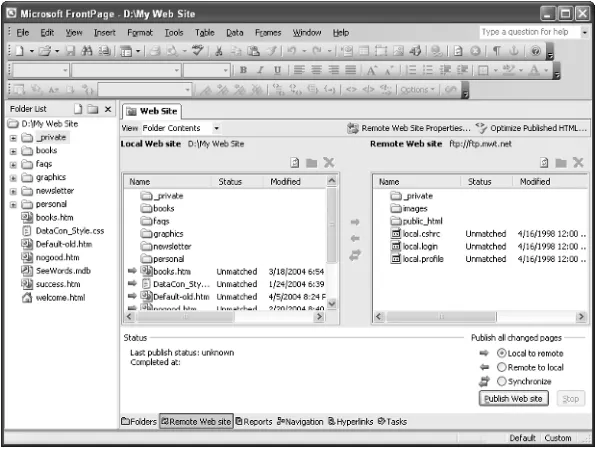The height and width of the screenshot is (450, 598).
Task: Click the Publish Web site button
Action: (513, 399)
